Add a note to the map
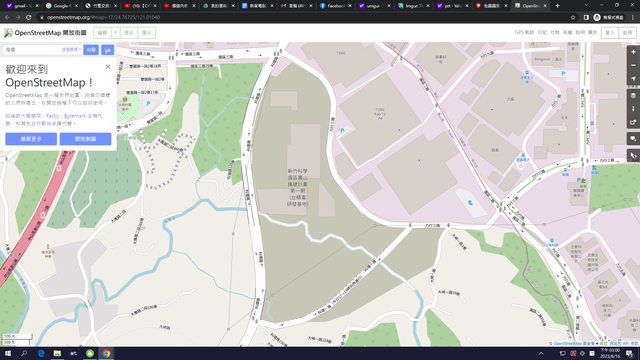 point(633,139)
